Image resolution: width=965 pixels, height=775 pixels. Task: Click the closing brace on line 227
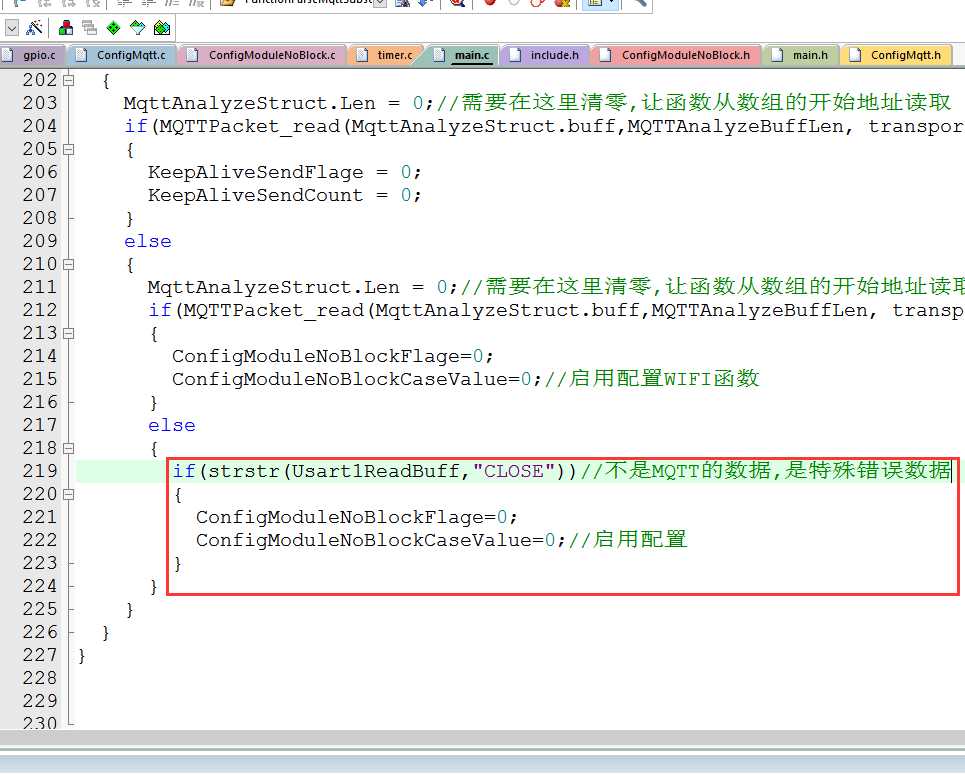pyautogui.click(x=82, y=656)
